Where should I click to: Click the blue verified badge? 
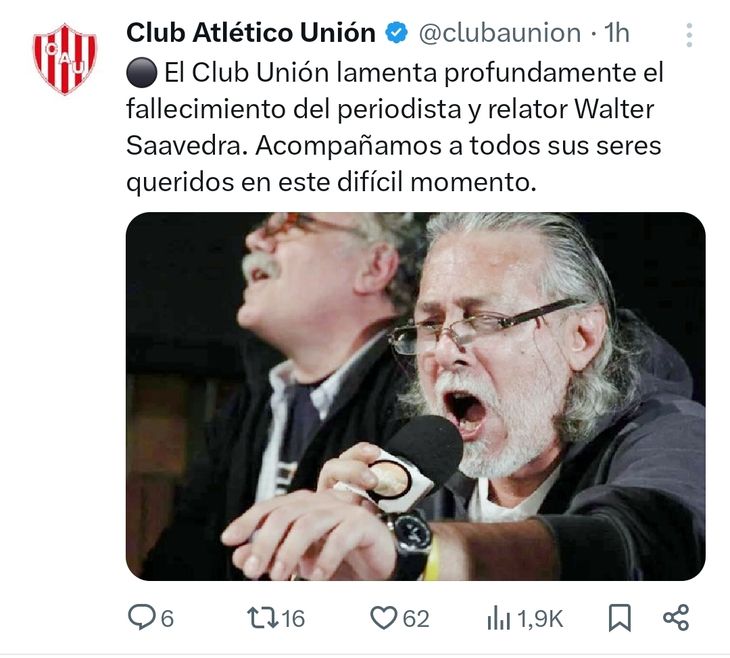[396, 33]
